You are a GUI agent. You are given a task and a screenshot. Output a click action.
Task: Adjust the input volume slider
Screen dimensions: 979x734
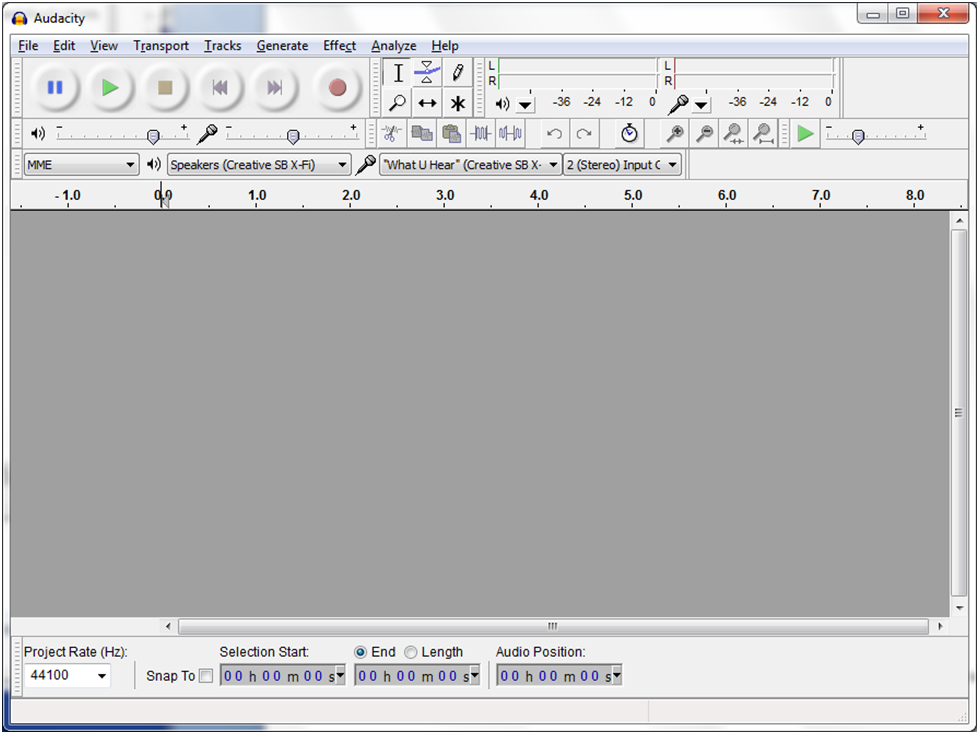(293, 136)
